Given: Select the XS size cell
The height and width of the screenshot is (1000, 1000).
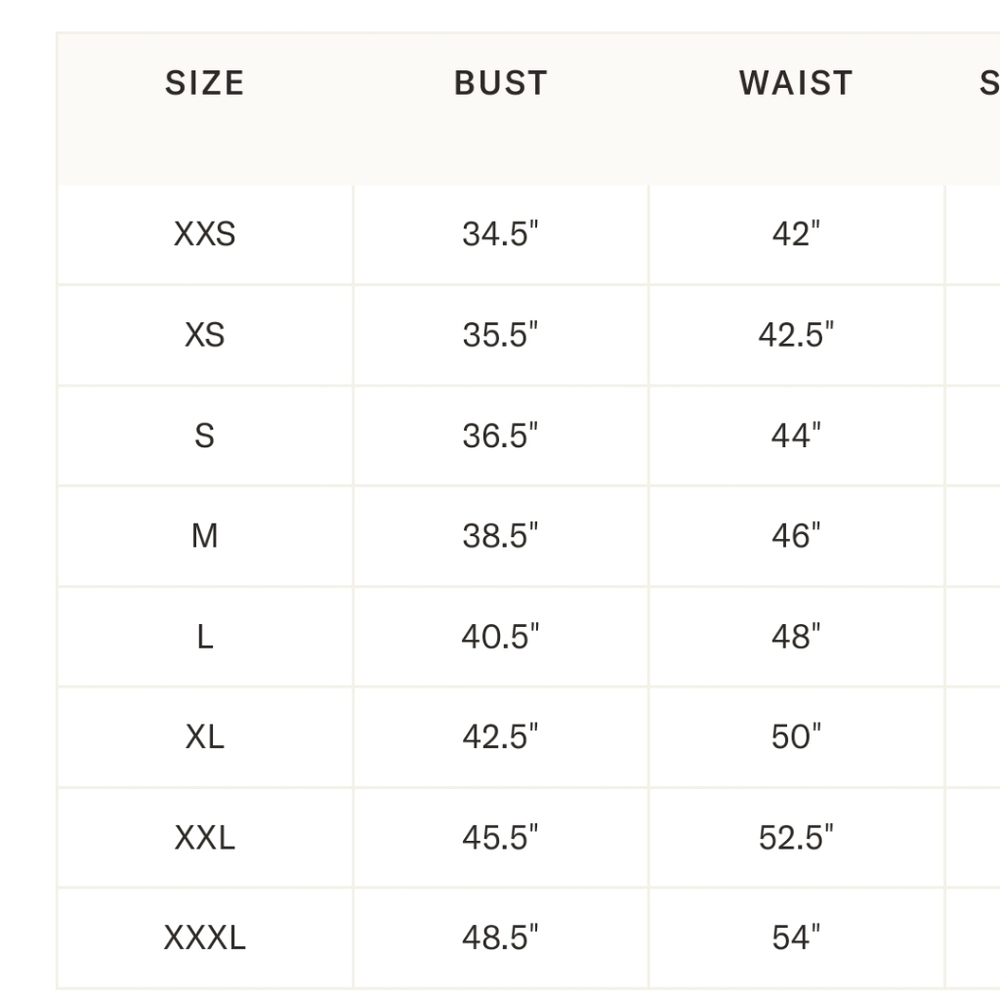Looking at the screenshot, I should [205, 335].
